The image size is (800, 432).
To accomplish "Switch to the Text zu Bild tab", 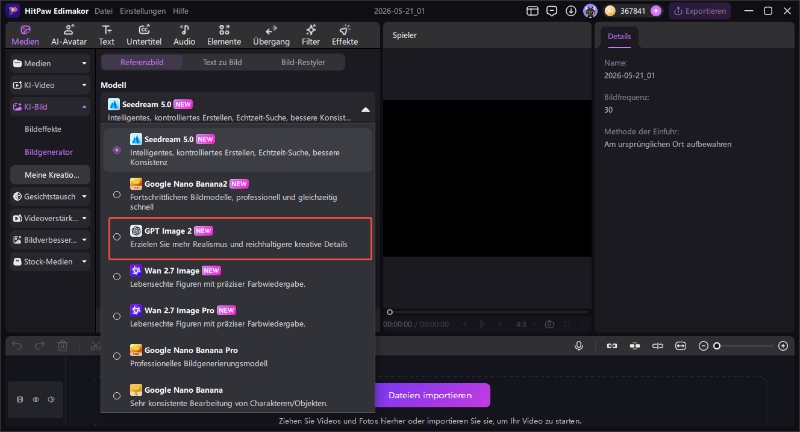I will [222, 62].
